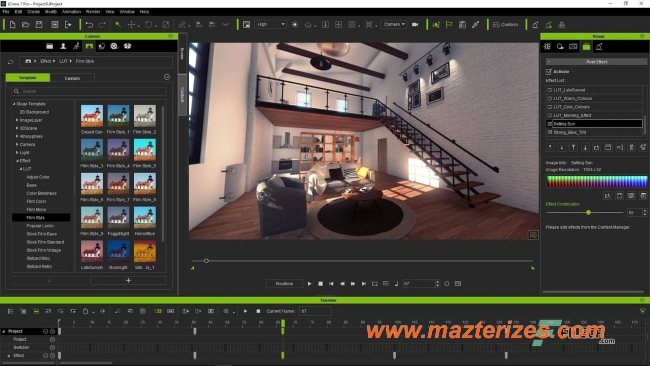Click the Open Project folder icon
The image size is (650, 366).
(x=25, y=25)
